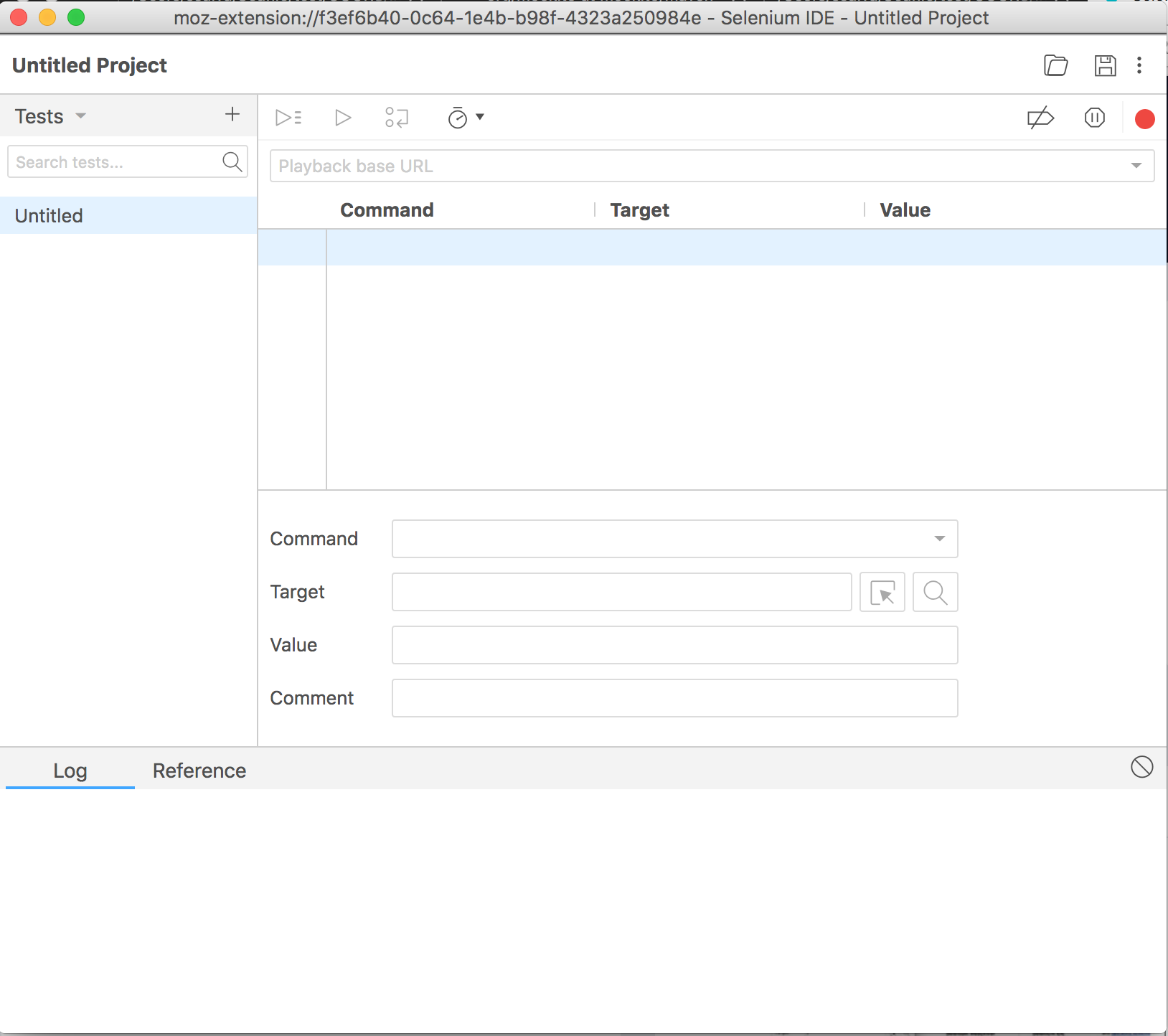Clear the log with the circle-slash icon

[x=1141, y=767]
